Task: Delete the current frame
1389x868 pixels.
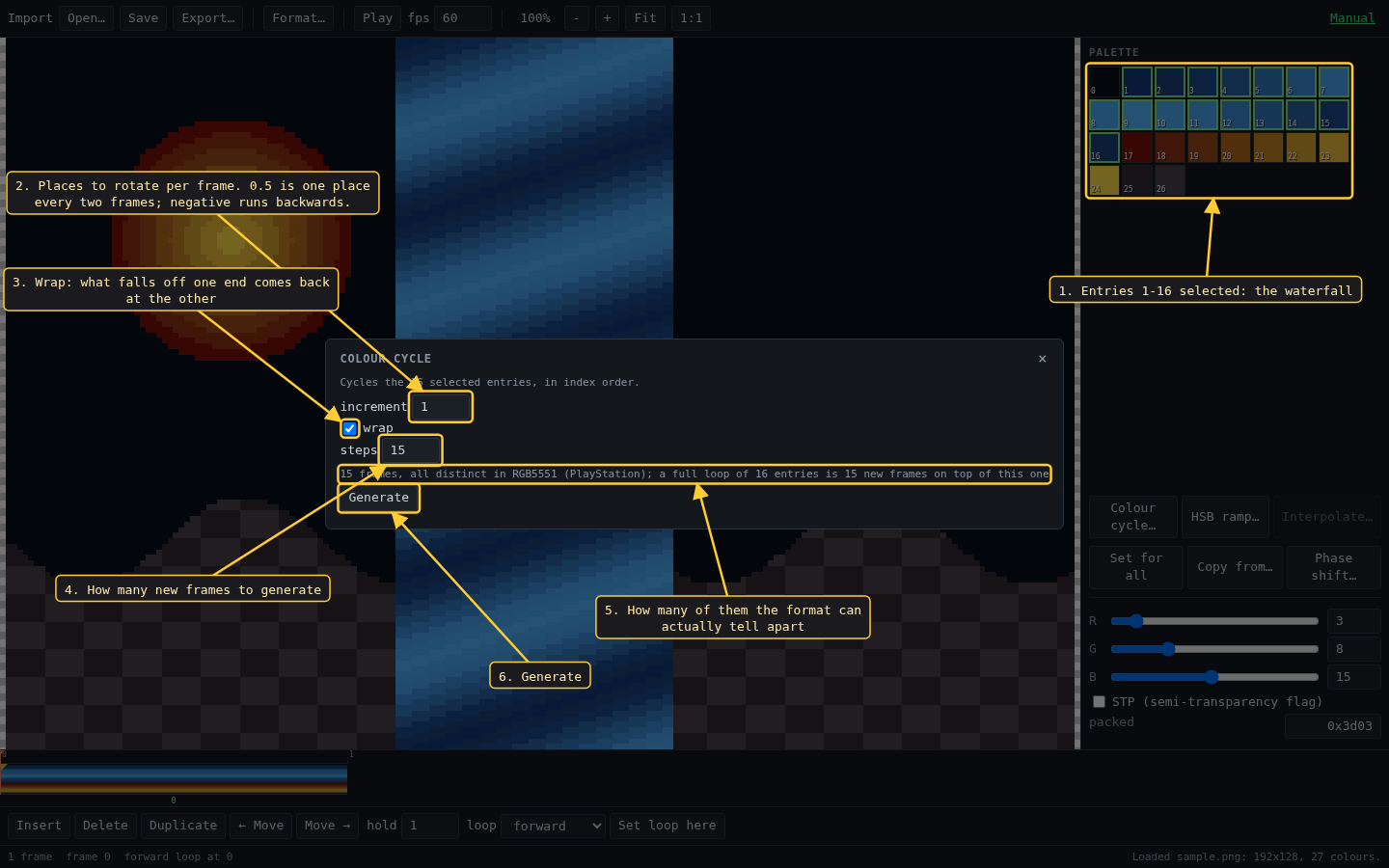Action: pos(105,826)
